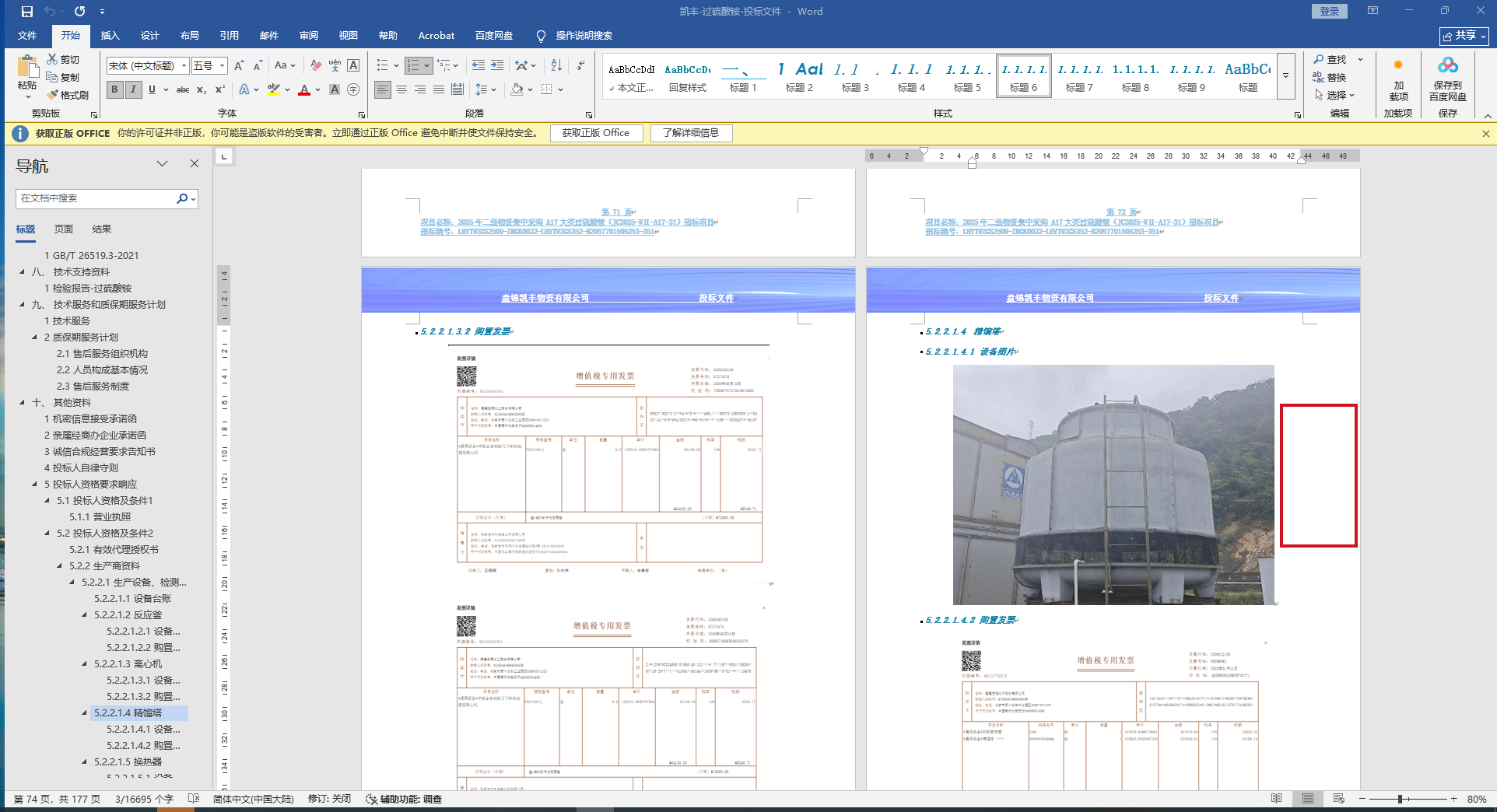Open the 加载项 add-ins button
The image size is (1497, 812).
click(x=1398, y=79)
